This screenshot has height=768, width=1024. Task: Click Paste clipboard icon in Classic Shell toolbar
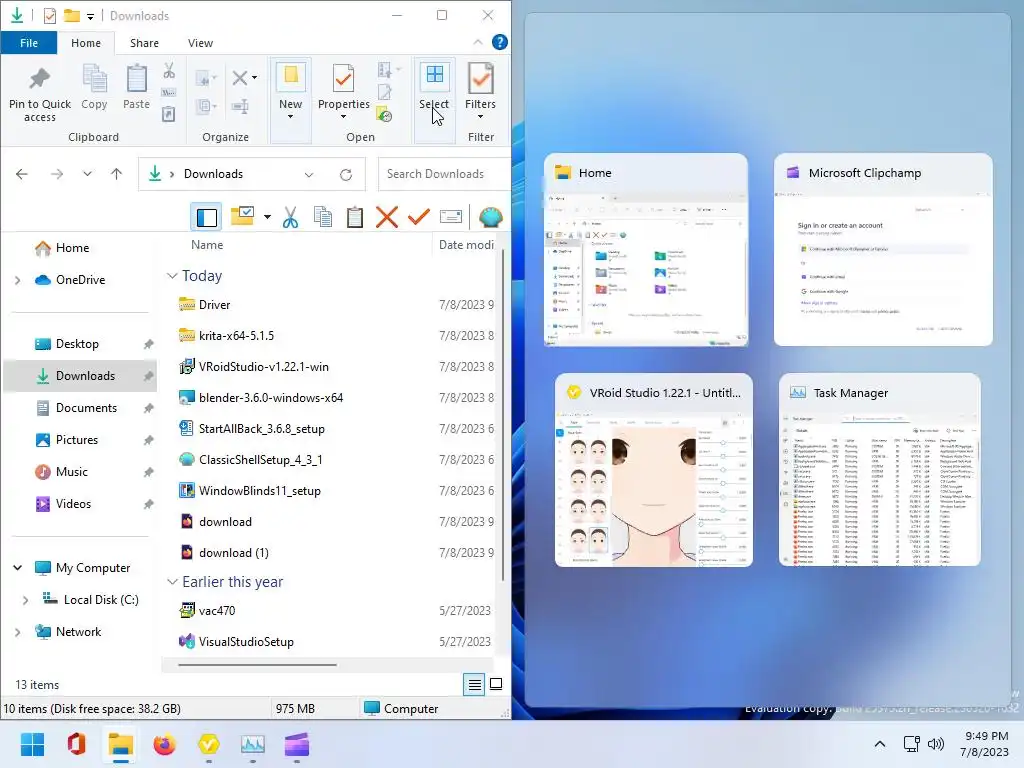(355, 217)
